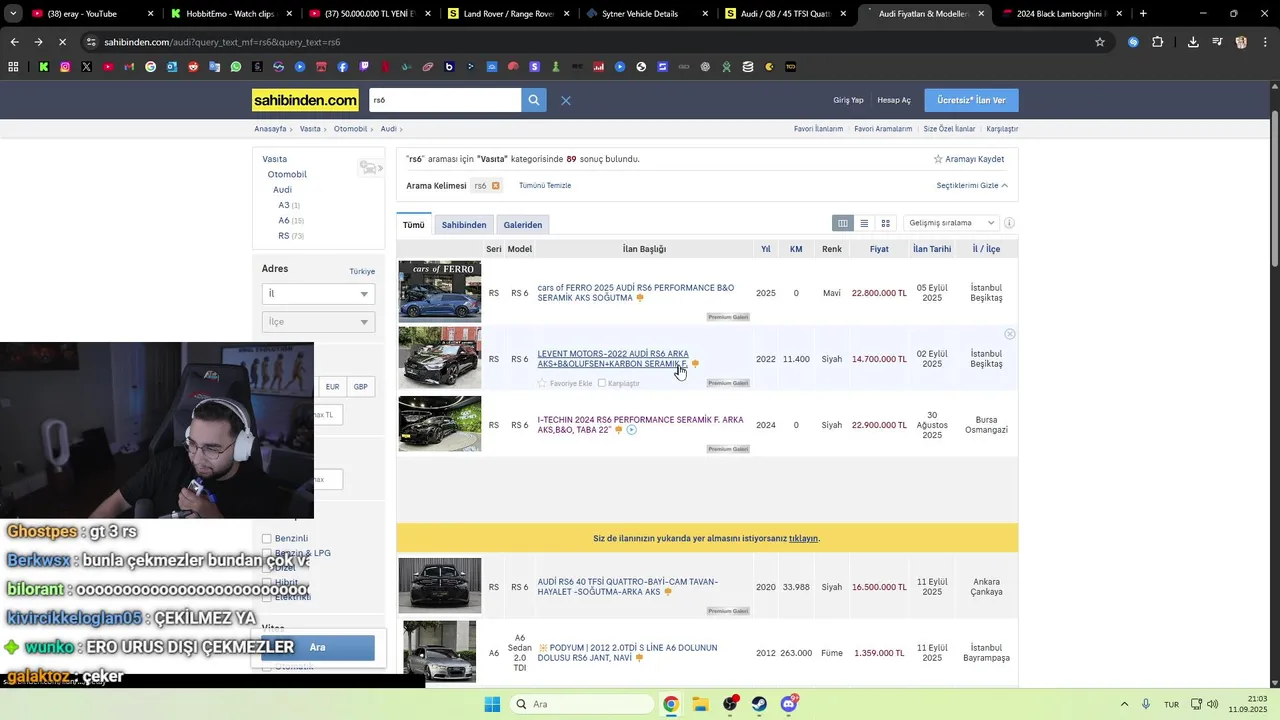This screenshot has width=1280, height=720.
Task: Open Chrome downloads icon
Action: click(x=1193, y=42)
